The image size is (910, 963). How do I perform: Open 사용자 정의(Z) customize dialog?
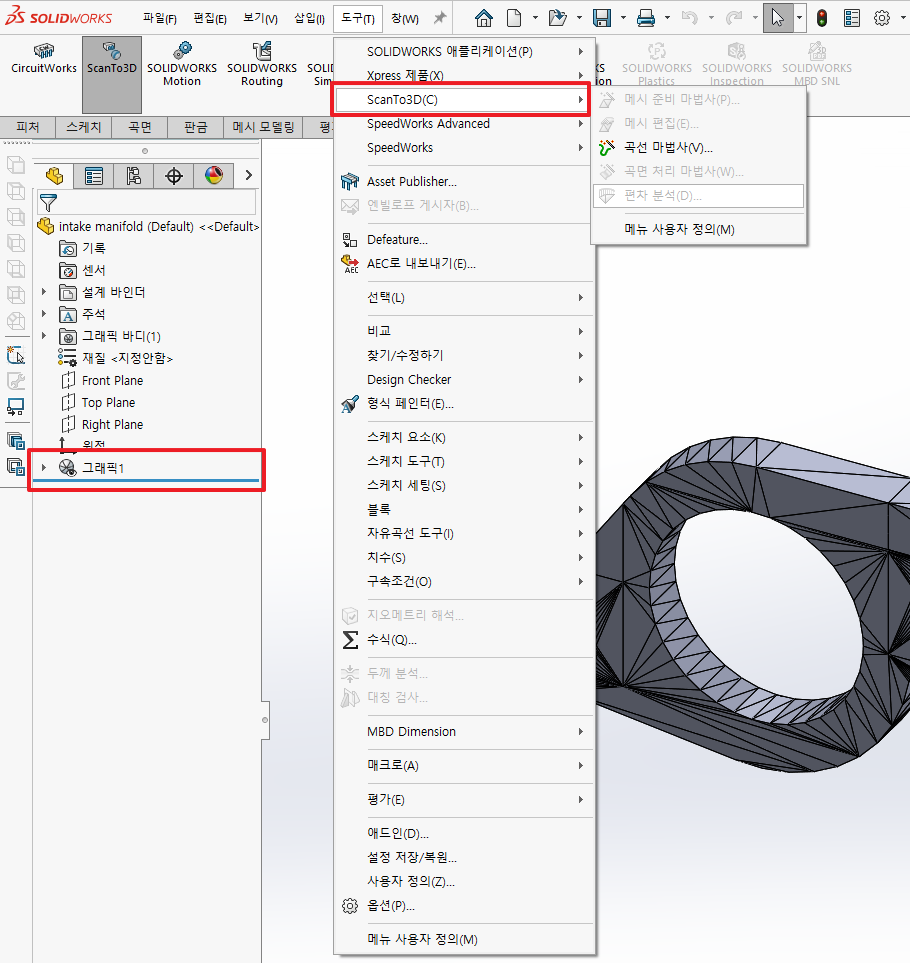point(411,882)
